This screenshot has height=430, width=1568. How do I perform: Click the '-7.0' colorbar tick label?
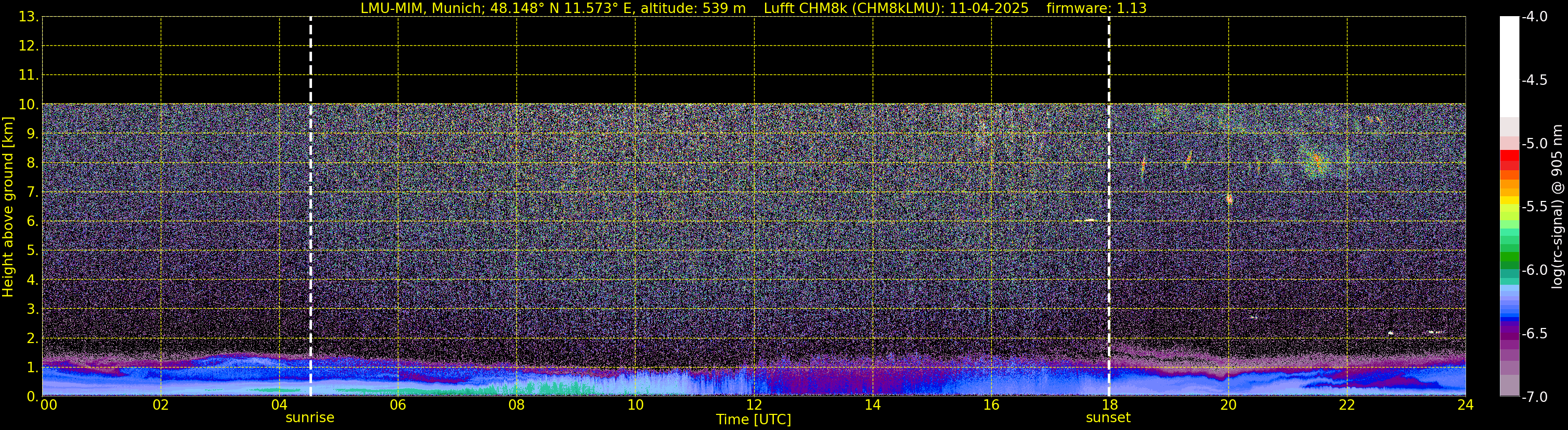[x=1534, y=397]
